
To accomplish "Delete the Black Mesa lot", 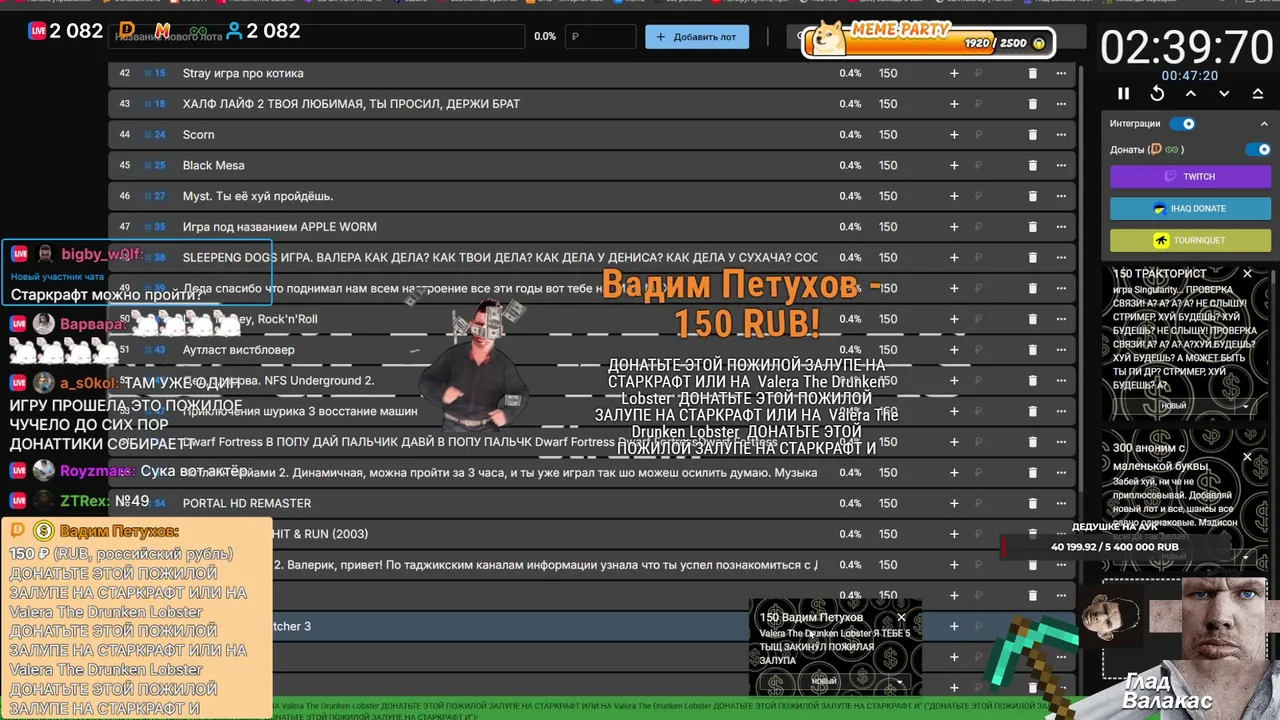I will (x=1033, y=165).
